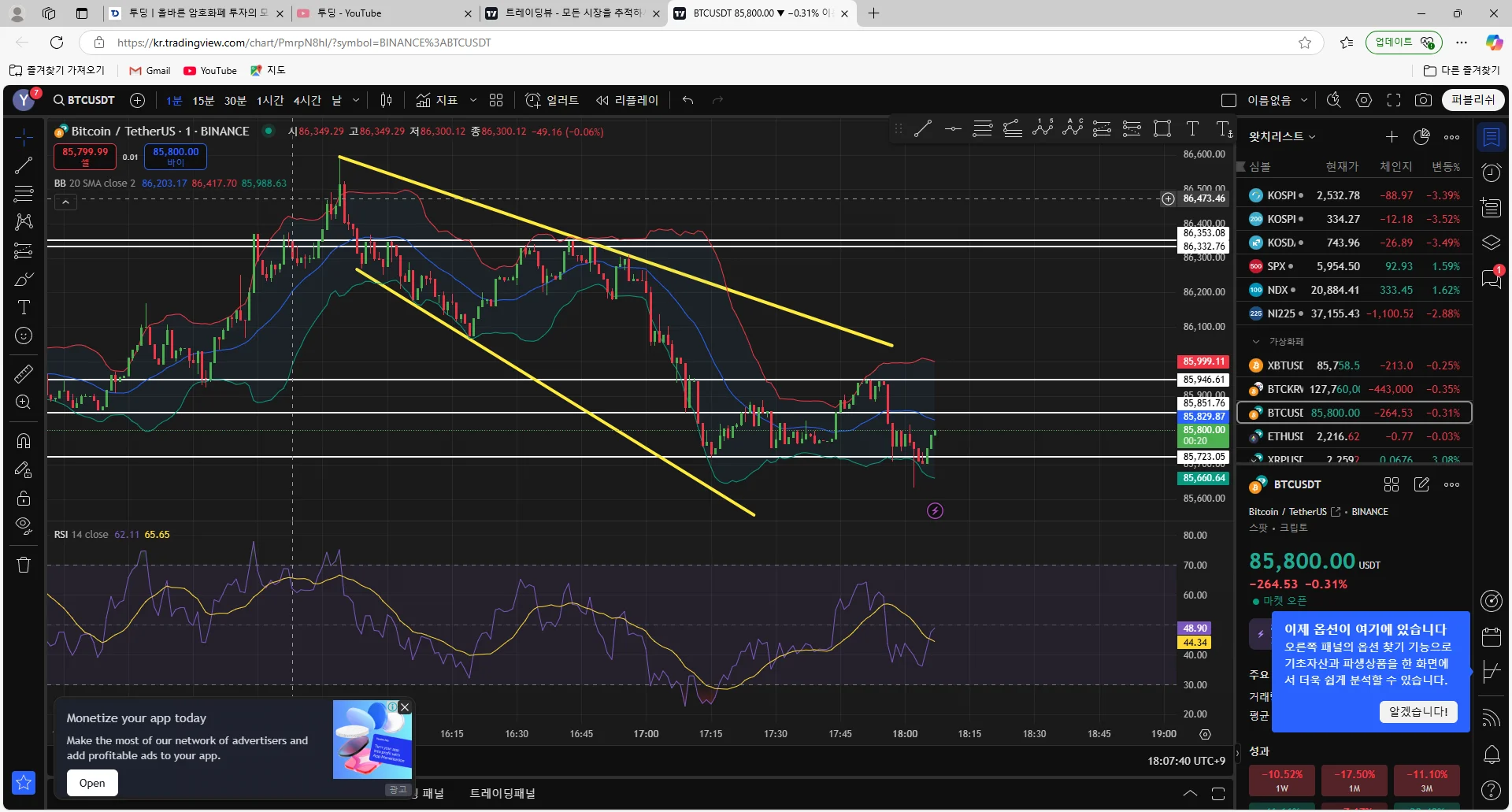Open the help center question icon
The image size is (1512, 812).
coord(1492,790)
